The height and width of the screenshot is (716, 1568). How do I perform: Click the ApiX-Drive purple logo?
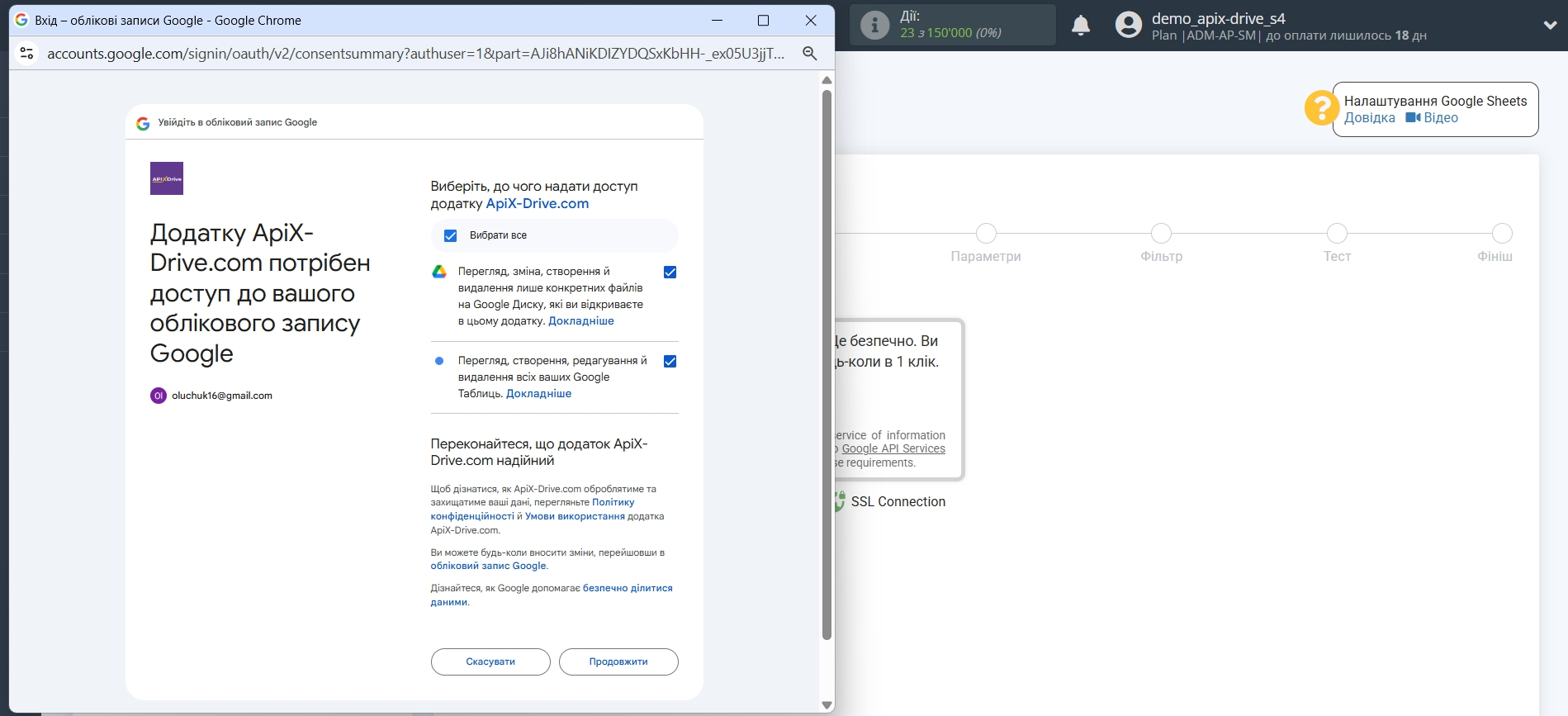167,178
